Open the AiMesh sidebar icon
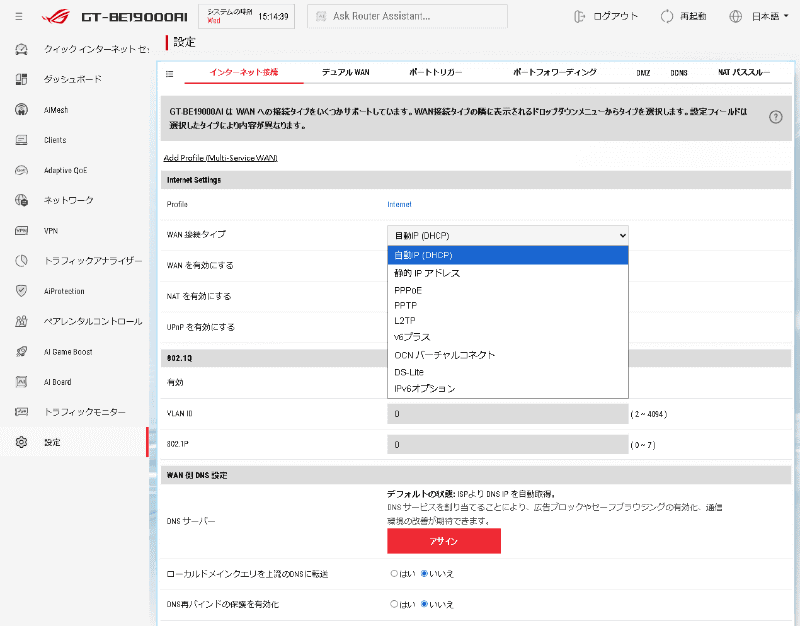Screen dimensions: 800x626 tap(21, 110)
